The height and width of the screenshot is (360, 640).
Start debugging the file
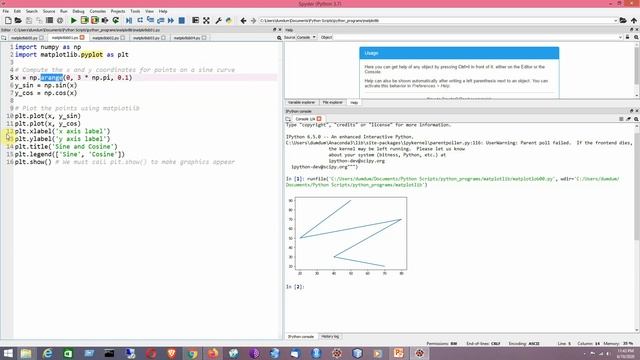pos(129,20)
